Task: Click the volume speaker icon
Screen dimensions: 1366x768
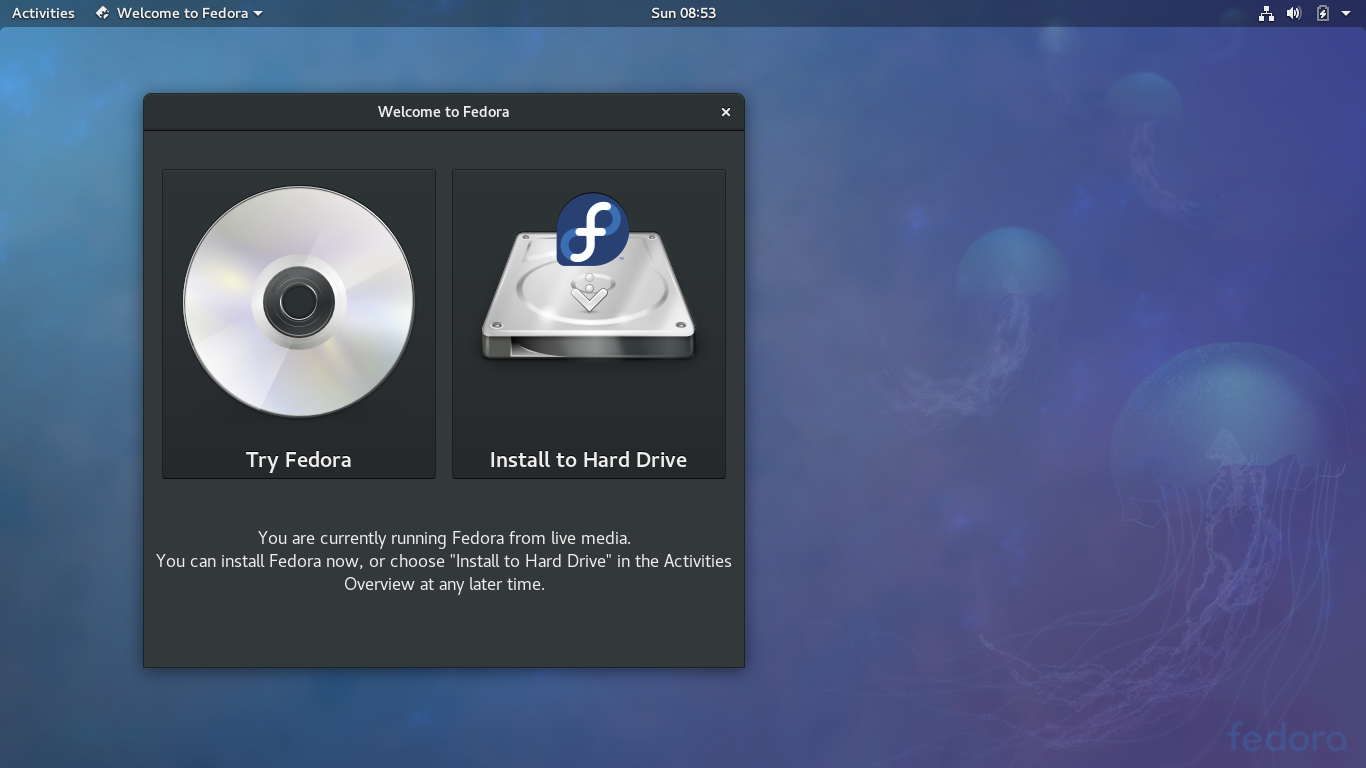Action: 1294,13
